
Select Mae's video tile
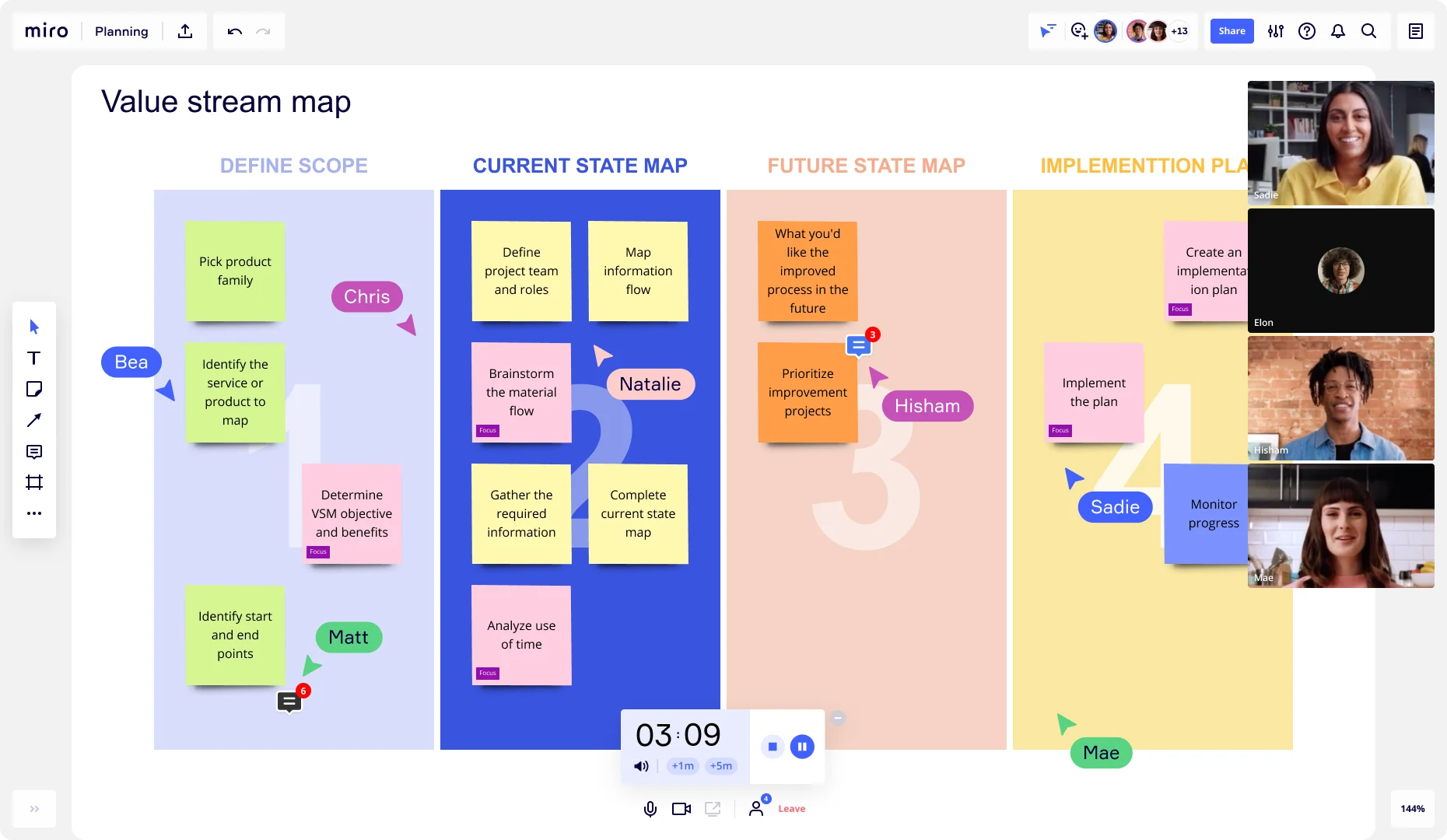[x=1341, y=526]
